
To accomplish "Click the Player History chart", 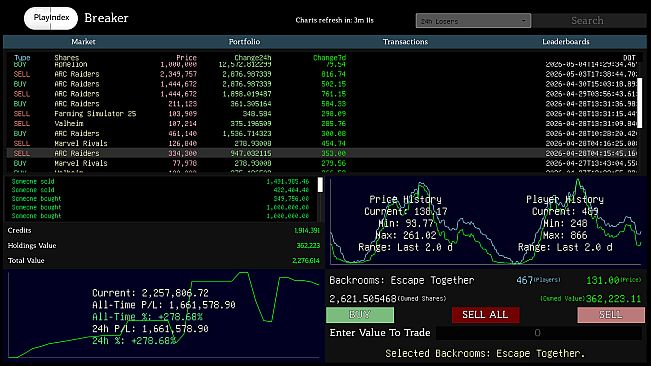I will coord(565,222).
